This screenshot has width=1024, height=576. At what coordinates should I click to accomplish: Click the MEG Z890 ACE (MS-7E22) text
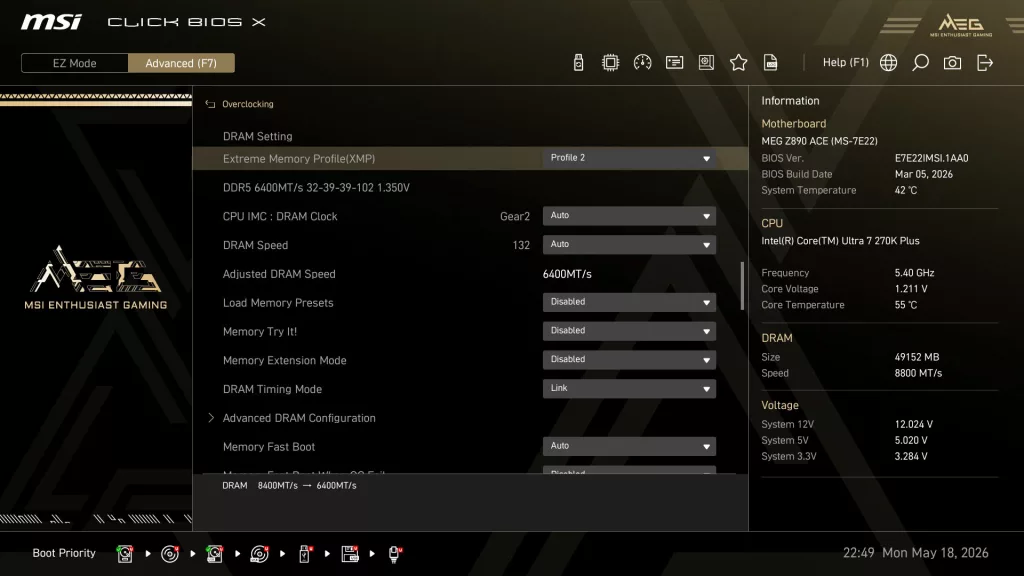point(819,141)
